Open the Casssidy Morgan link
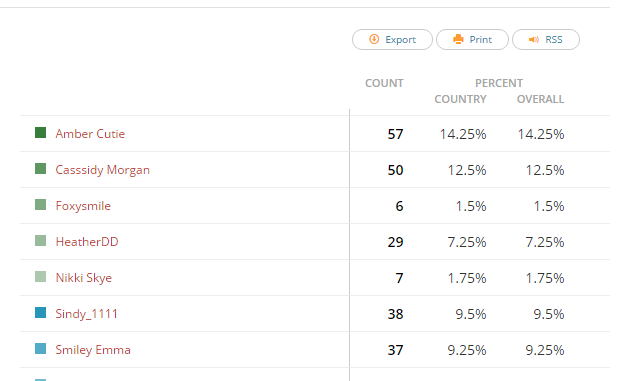The image size is (639, 381). coord(103,170)
